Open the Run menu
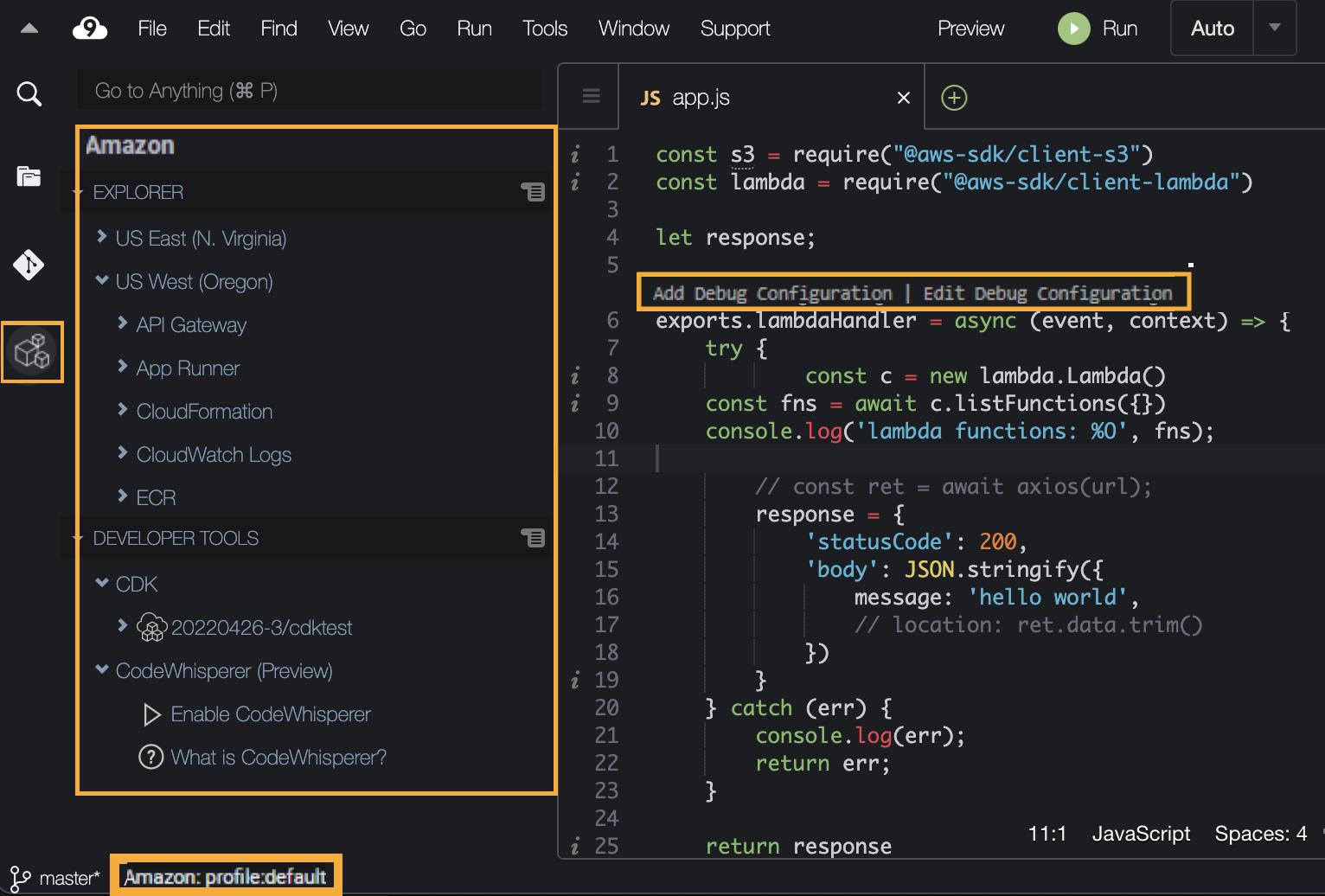Screen dimensions: 1325x896 (x=474, y=29)
